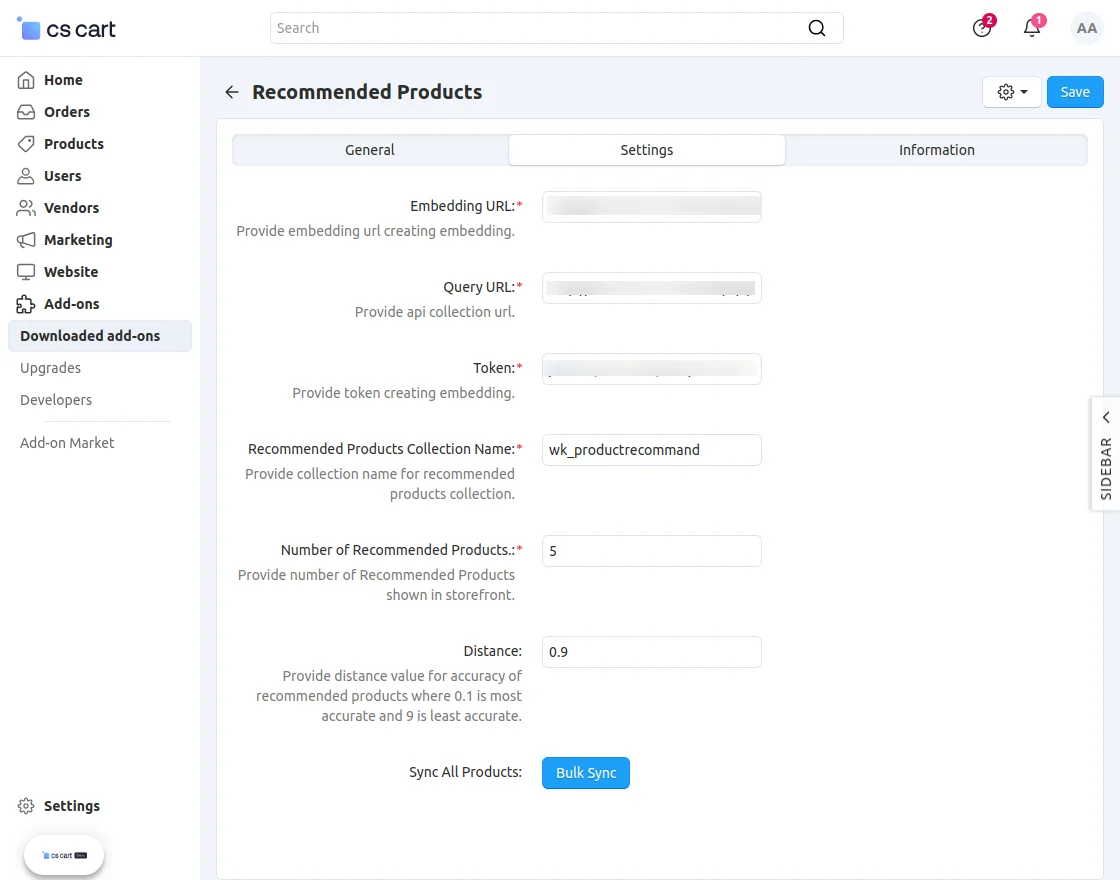The image size is (1120, 880).
Task: Open the help icon in the header
Action: pyautogui.click(x=981, y=28)
